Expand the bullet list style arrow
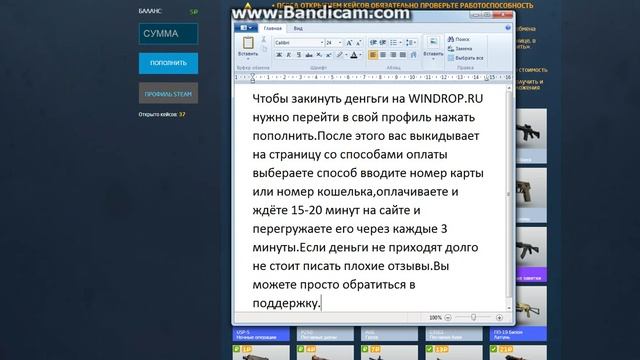The width and height of the screenshot is (640, 360). tap(400, 42)
